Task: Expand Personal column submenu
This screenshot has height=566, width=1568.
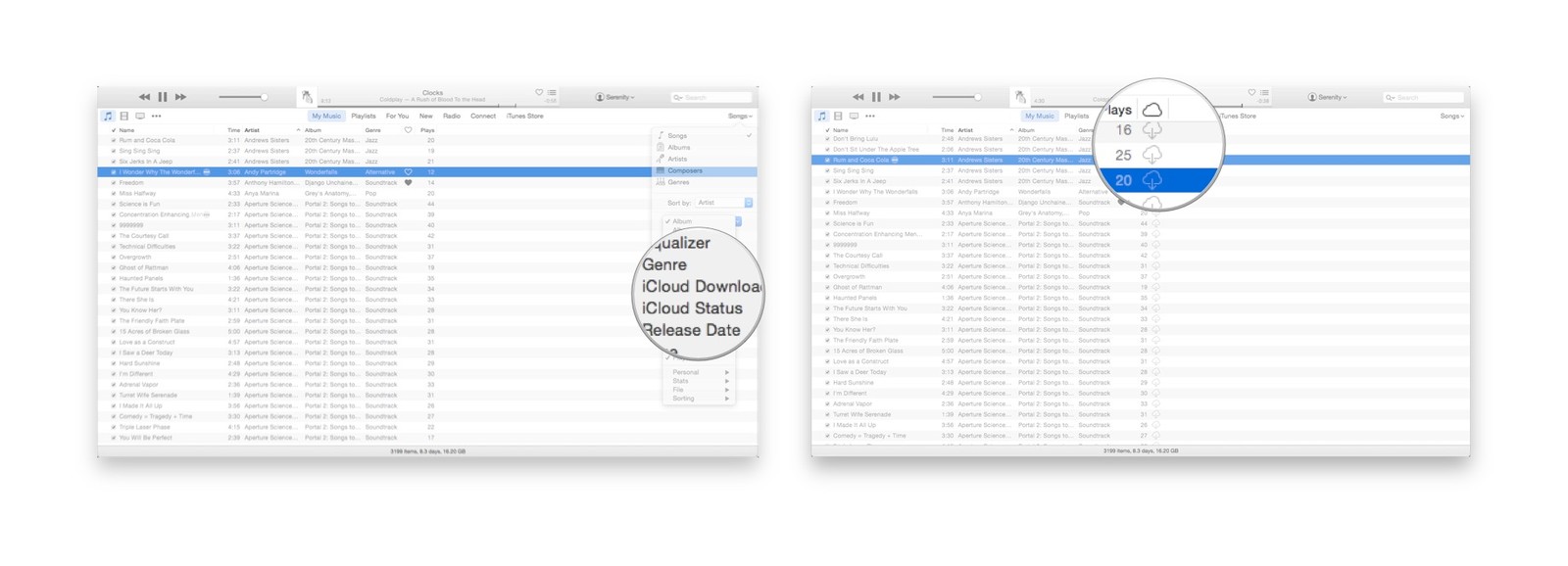Action: tap(700, 372)
